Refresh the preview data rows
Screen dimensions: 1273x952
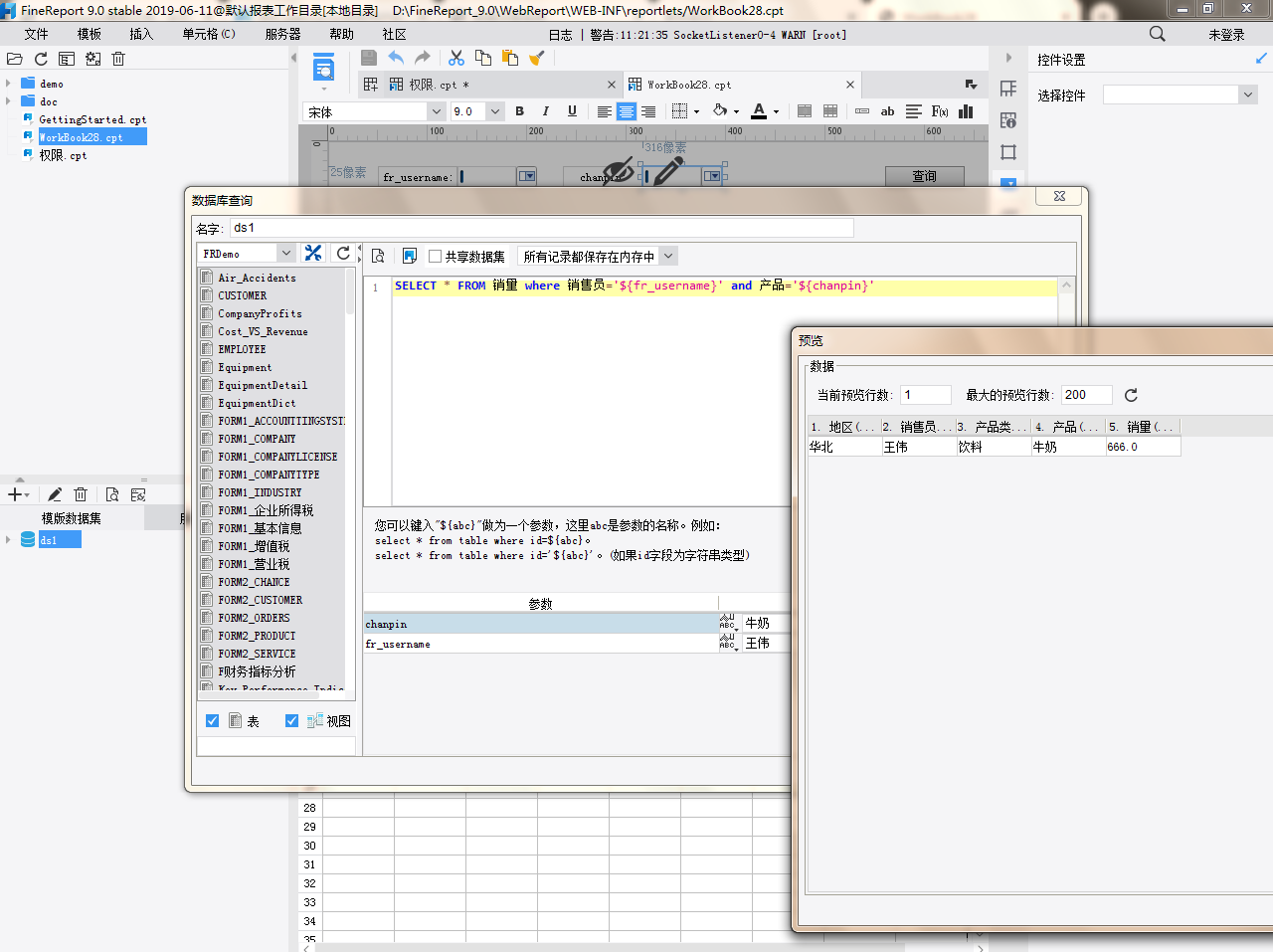[1131, 395]
